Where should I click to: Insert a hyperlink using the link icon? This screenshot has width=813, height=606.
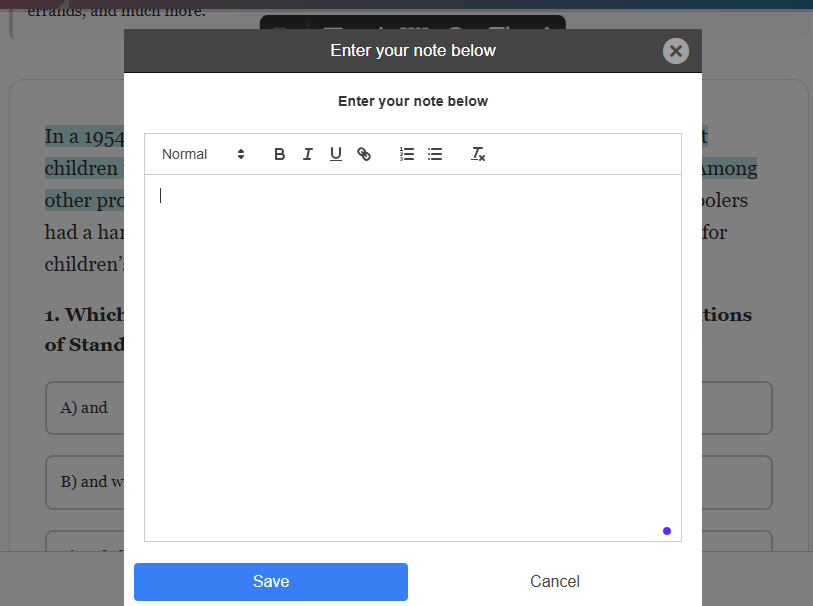coord(364,154)
